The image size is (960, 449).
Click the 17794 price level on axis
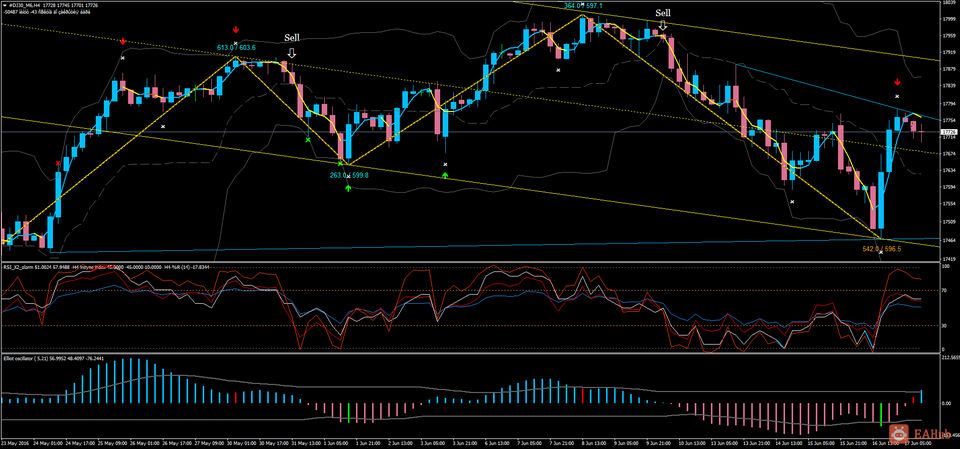950,104
